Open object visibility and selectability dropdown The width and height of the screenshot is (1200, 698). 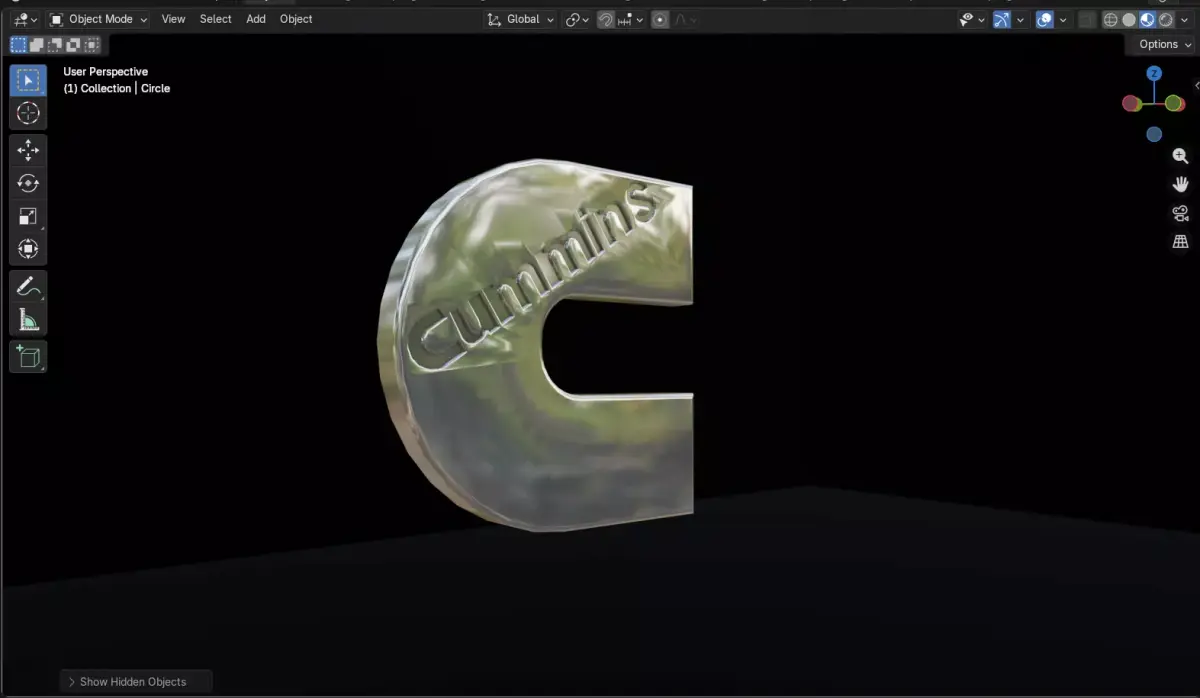click(x=972, y=19)
